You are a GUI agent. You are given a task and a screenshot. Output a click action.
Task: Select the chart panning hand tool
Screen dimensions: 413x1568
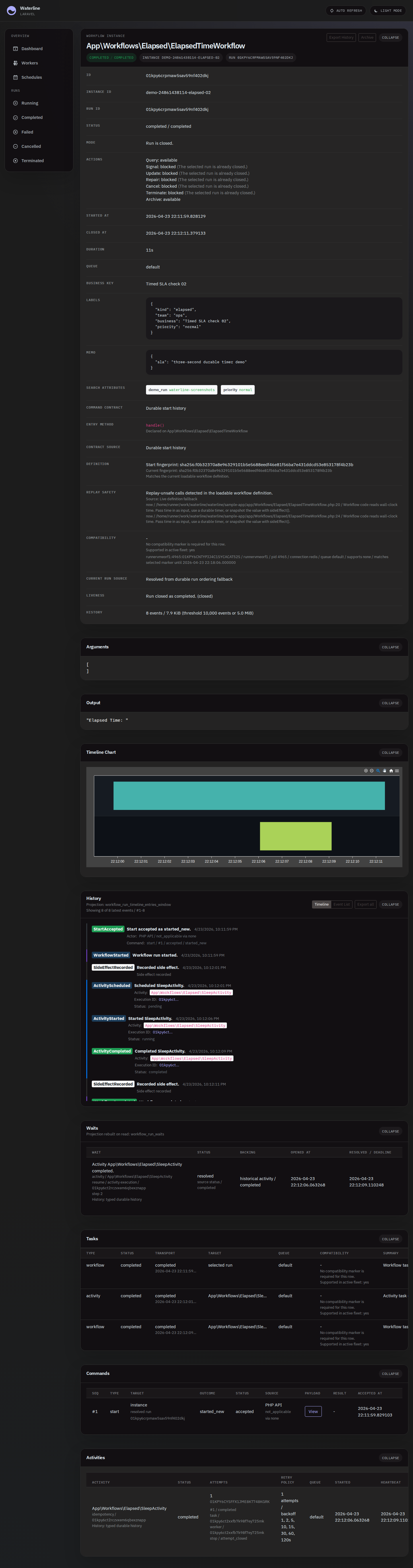point(384,771)
